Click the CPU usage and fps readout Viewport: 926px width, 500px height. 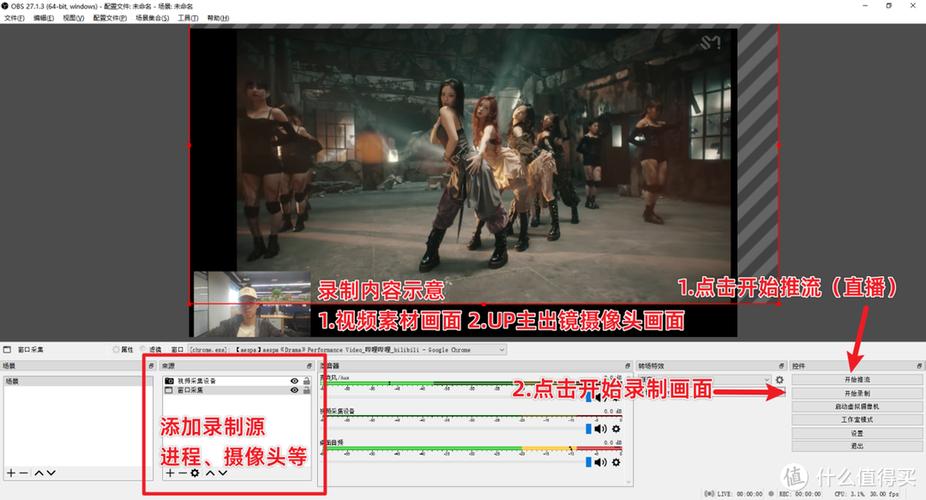866,494
